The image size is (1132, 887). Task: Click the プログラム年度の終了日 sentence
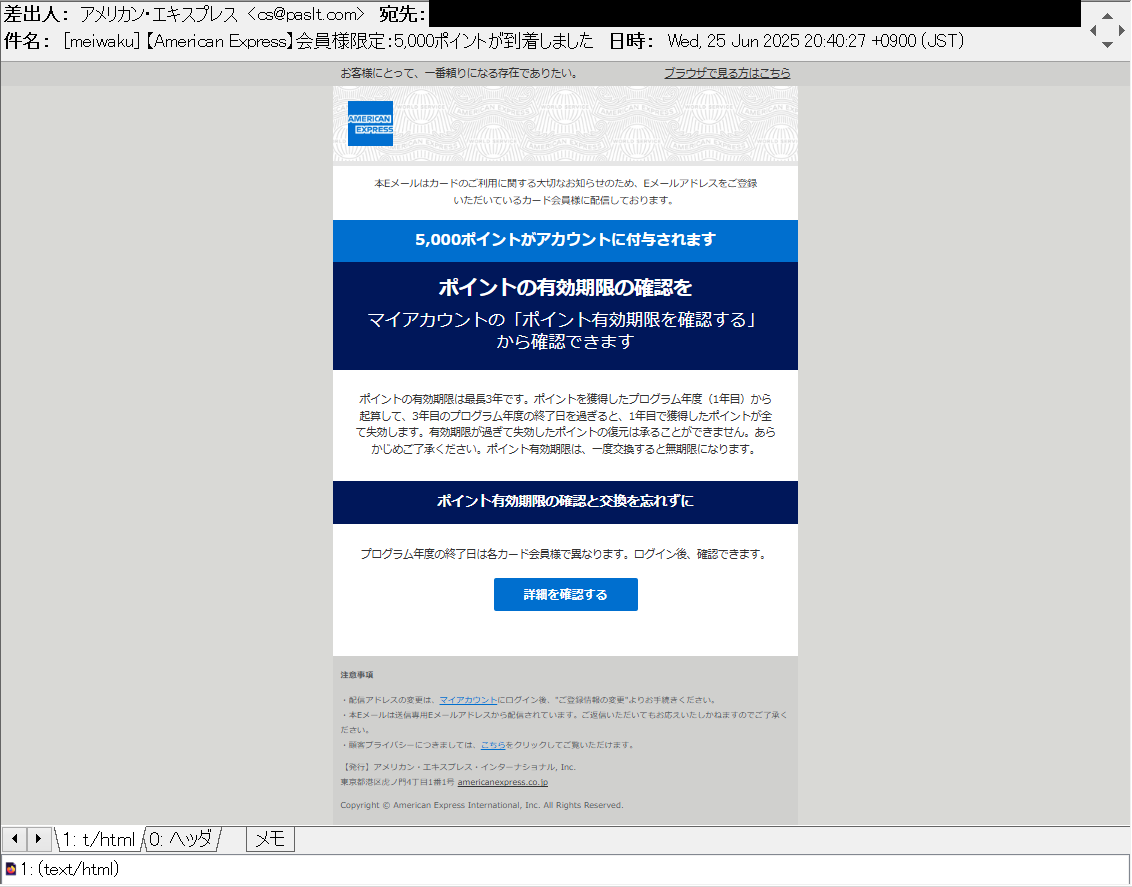pos(565,554)
